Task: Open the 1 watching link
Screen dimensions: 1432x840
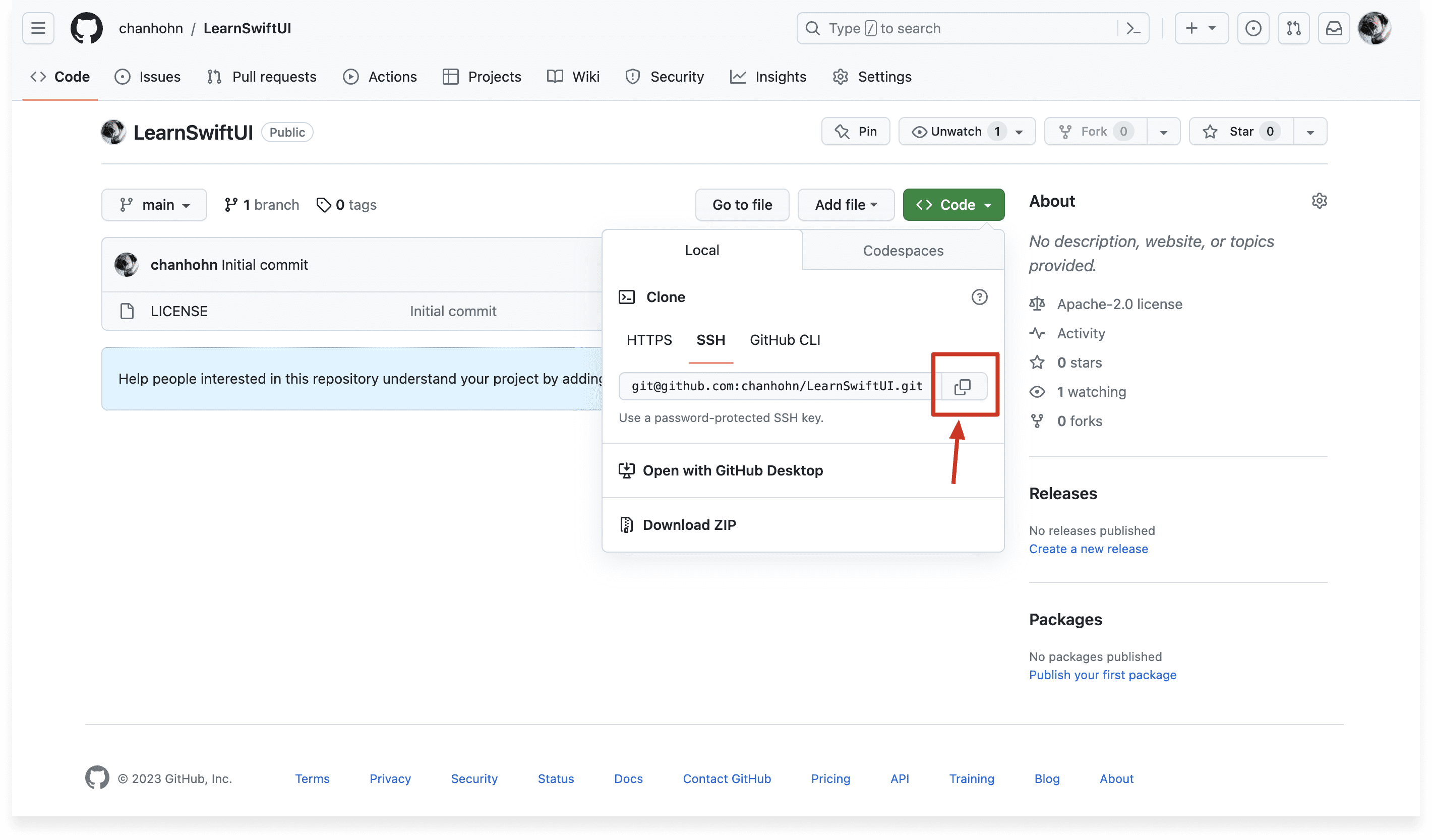Action: tap(1091, 392)
